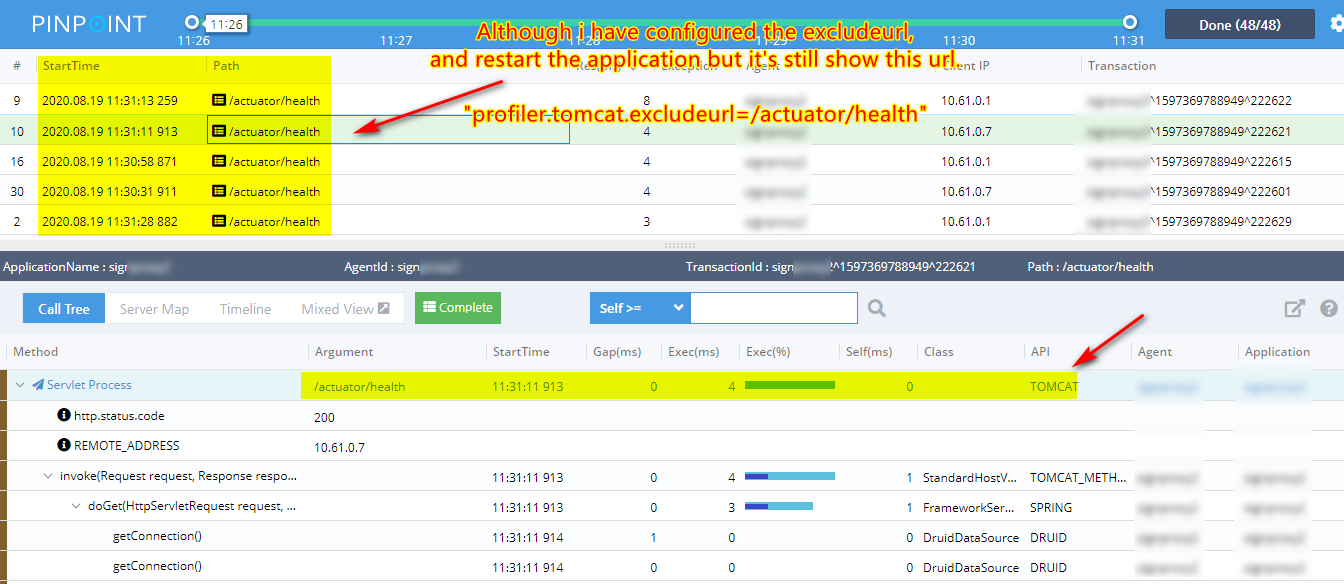Sort by # column header
The height and width of the screenshot is (584, 1344).
[x=17, y=66]
